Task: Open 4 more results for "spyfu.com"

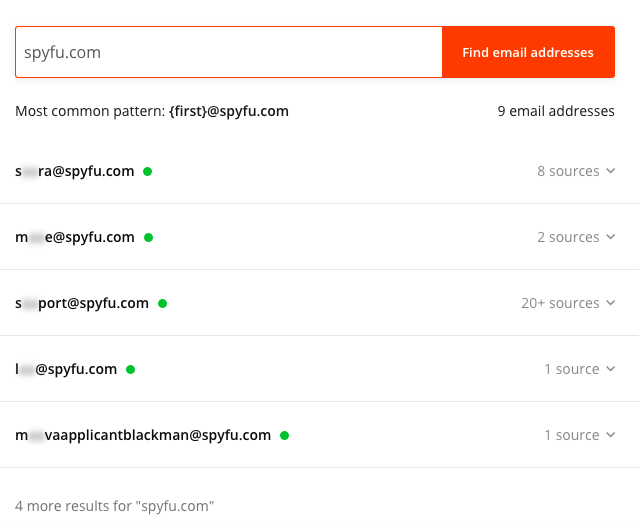Action: [115, 506]
